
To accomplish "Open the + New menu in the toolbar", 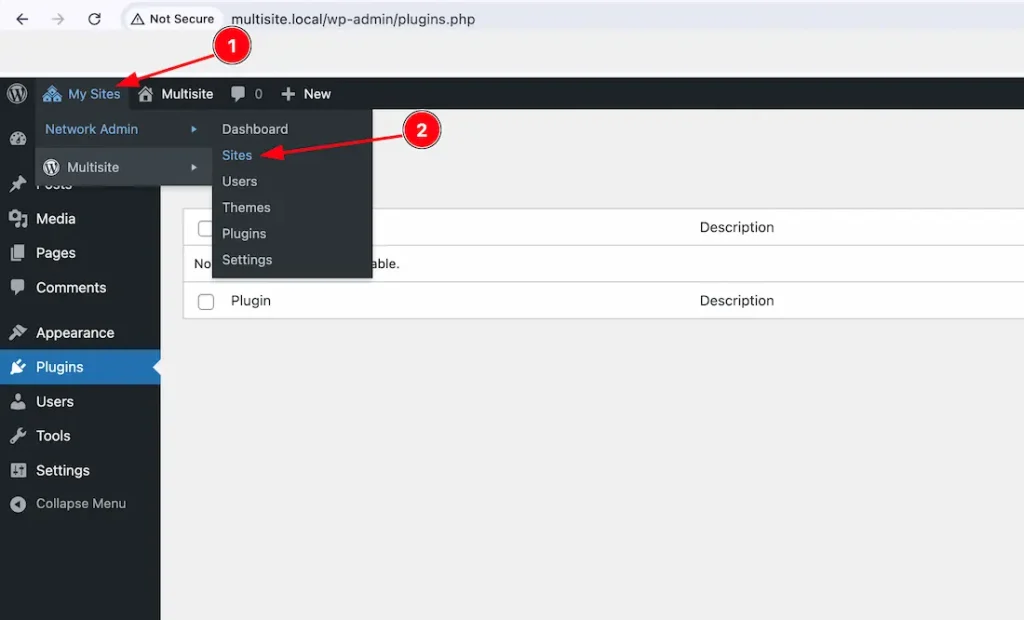I will [306, 93].
